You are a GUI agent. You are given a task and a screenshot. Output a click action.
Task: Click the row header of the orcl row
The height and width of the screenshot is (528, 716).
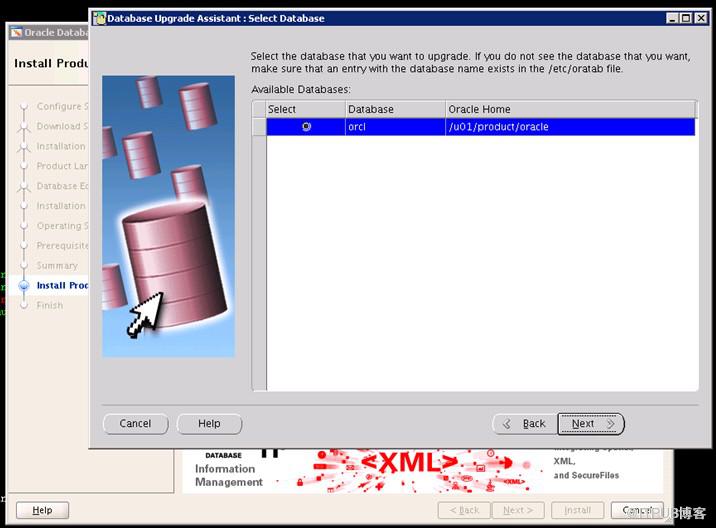click(x=259, y=127)
